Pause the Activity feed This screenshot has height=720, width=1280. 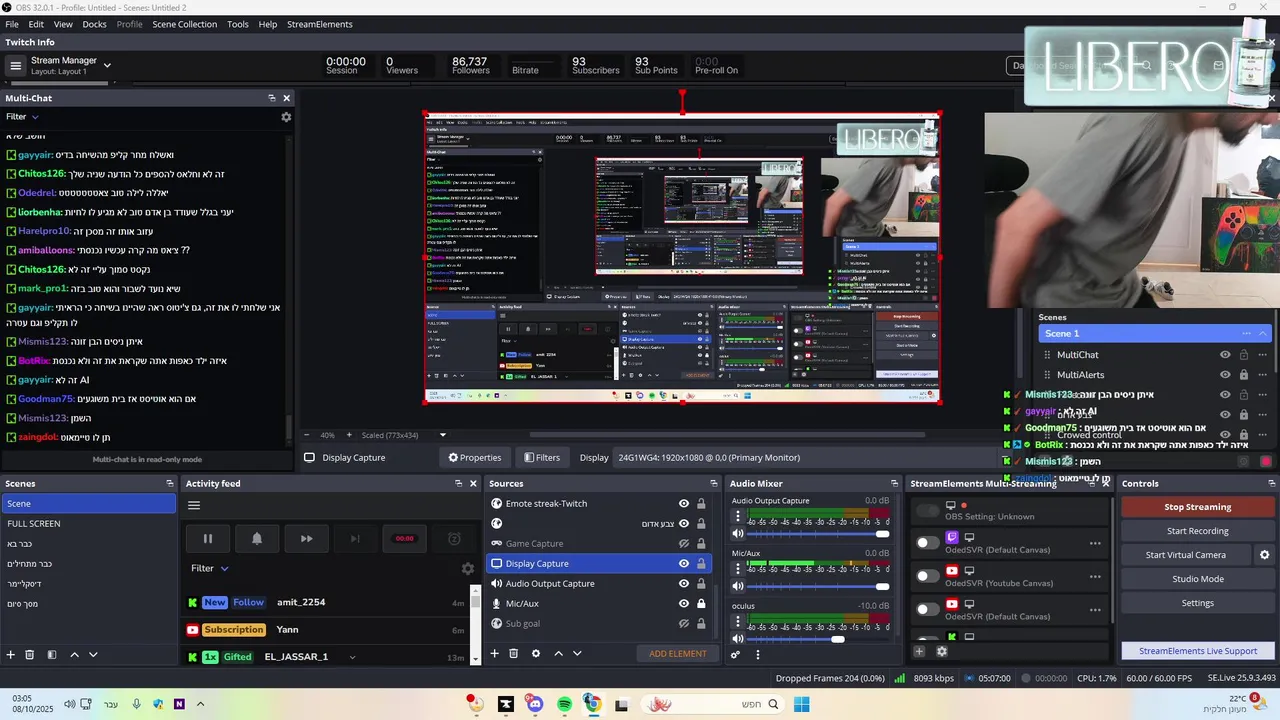click(x=208, y=538)
